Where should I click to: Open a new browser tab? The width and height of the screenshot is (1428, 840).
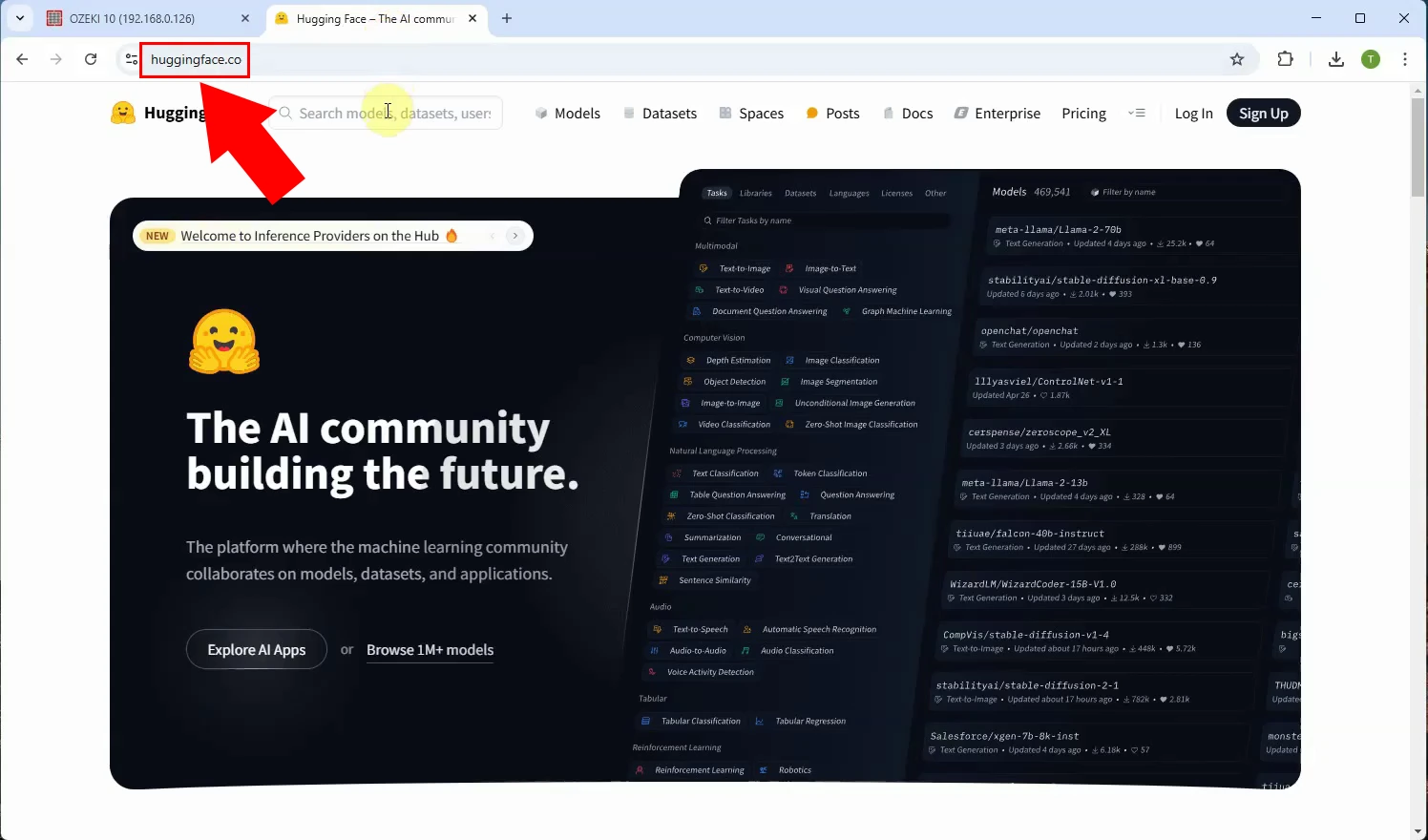507,18
